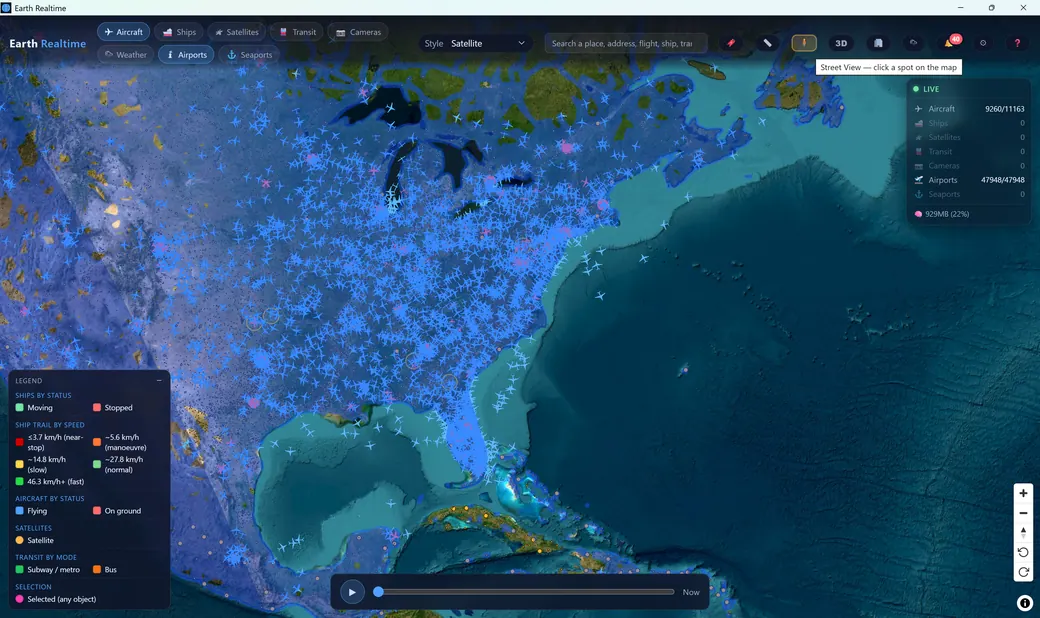The width and height of the screenshot is (1040, 618).
Task: Rotate map clockwise
Action: click(x=1023, y=572)
